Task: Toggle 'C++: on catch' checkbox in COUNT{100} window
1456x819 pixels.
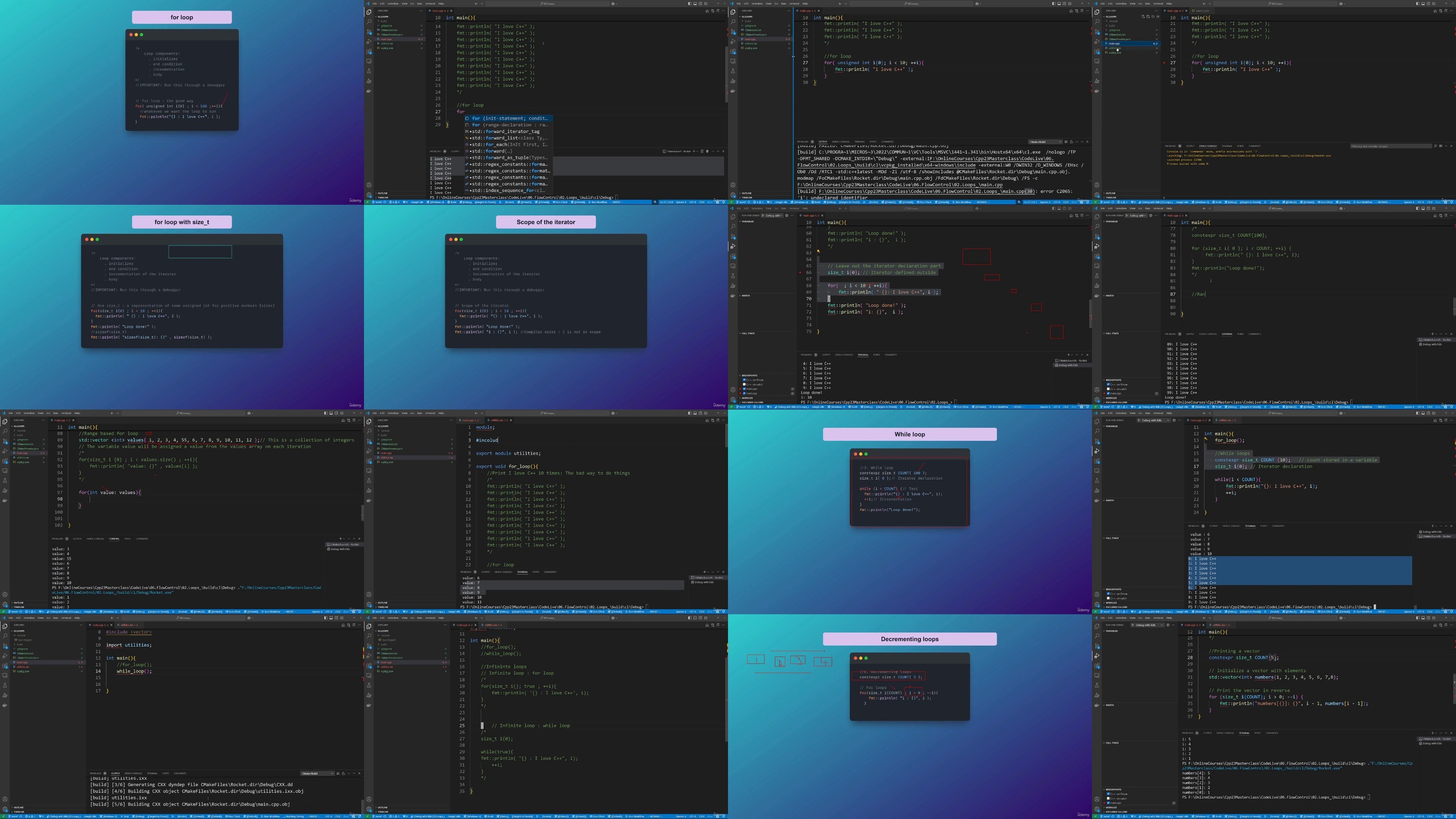Action: 1108,389
